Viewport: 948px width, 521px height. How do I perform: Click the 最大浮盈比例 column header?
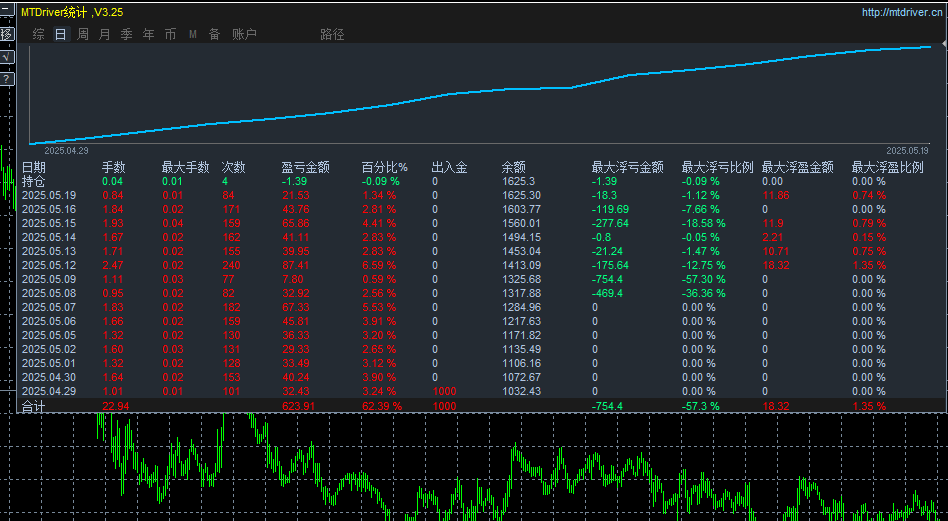pos(888,167)
